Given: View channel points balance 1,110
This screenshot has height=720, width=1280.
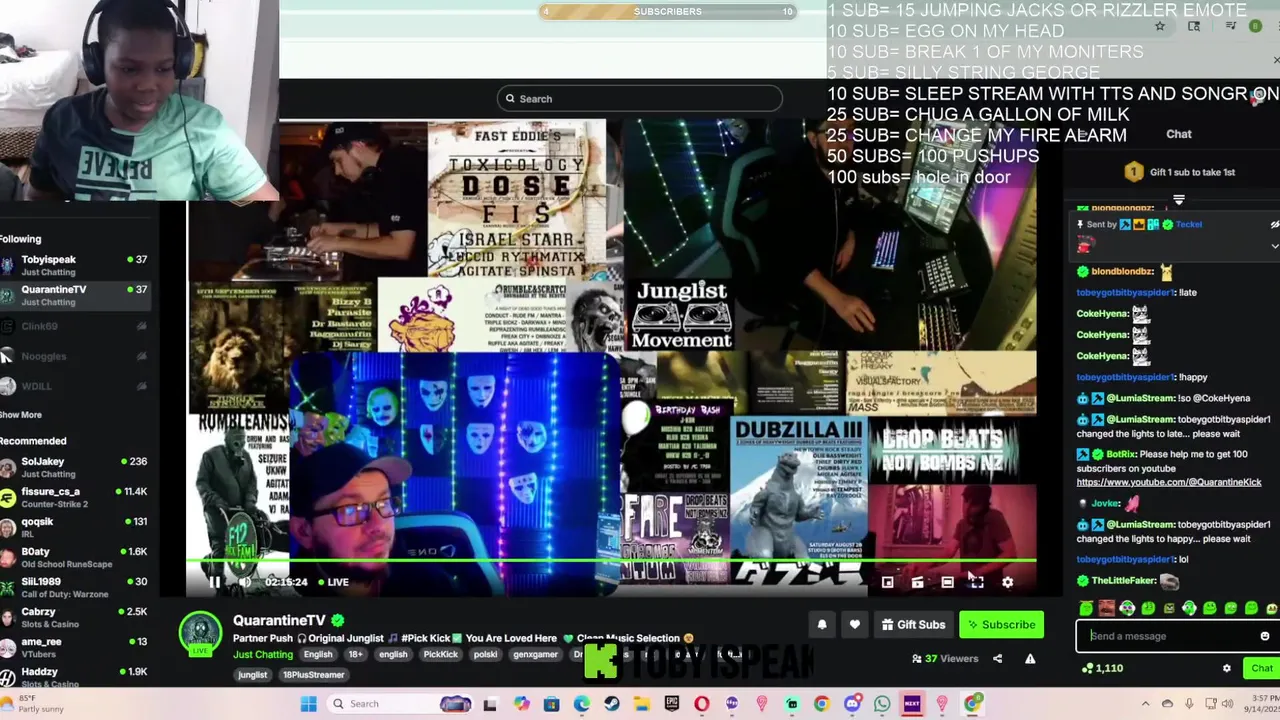Looking at the screenshot, I should pyautogui.click(x=1102, y=669).
